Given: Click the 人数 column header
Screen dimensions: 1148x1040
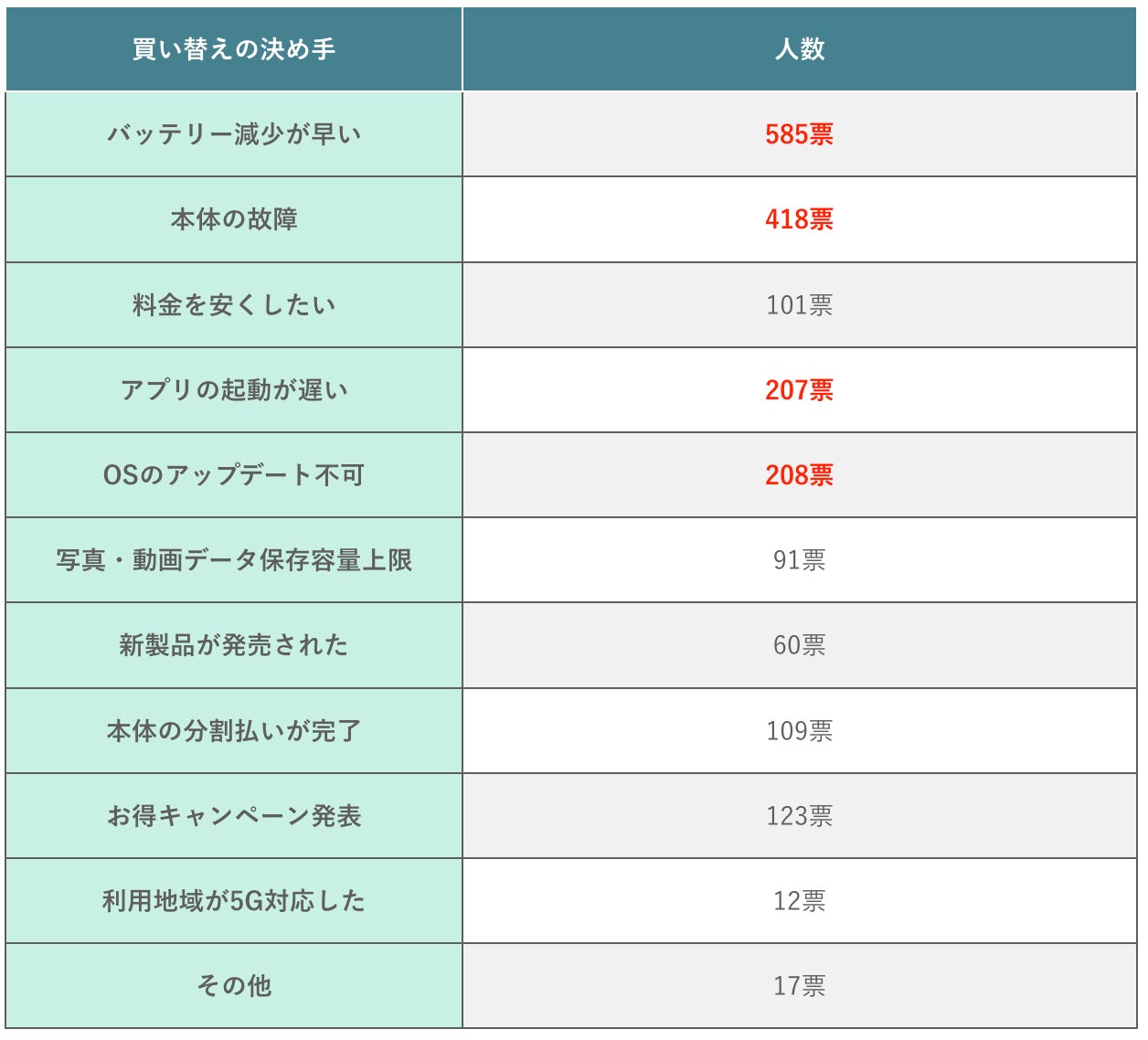Looking at the screenshot, I should coord(799,49).
